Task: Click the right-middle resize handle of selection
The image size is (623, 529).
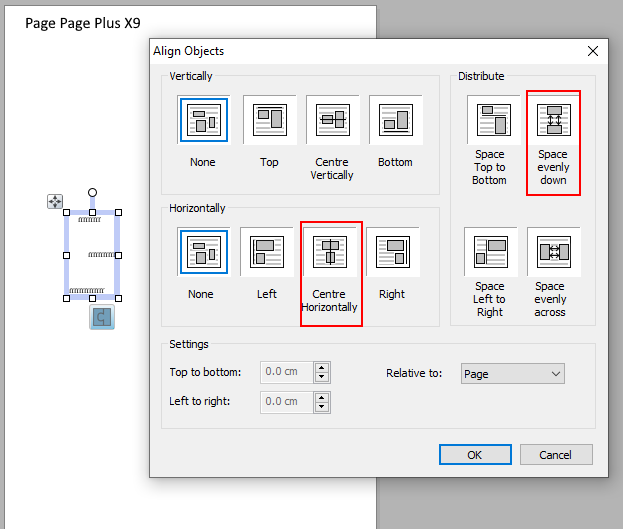Action: [118, 255]
